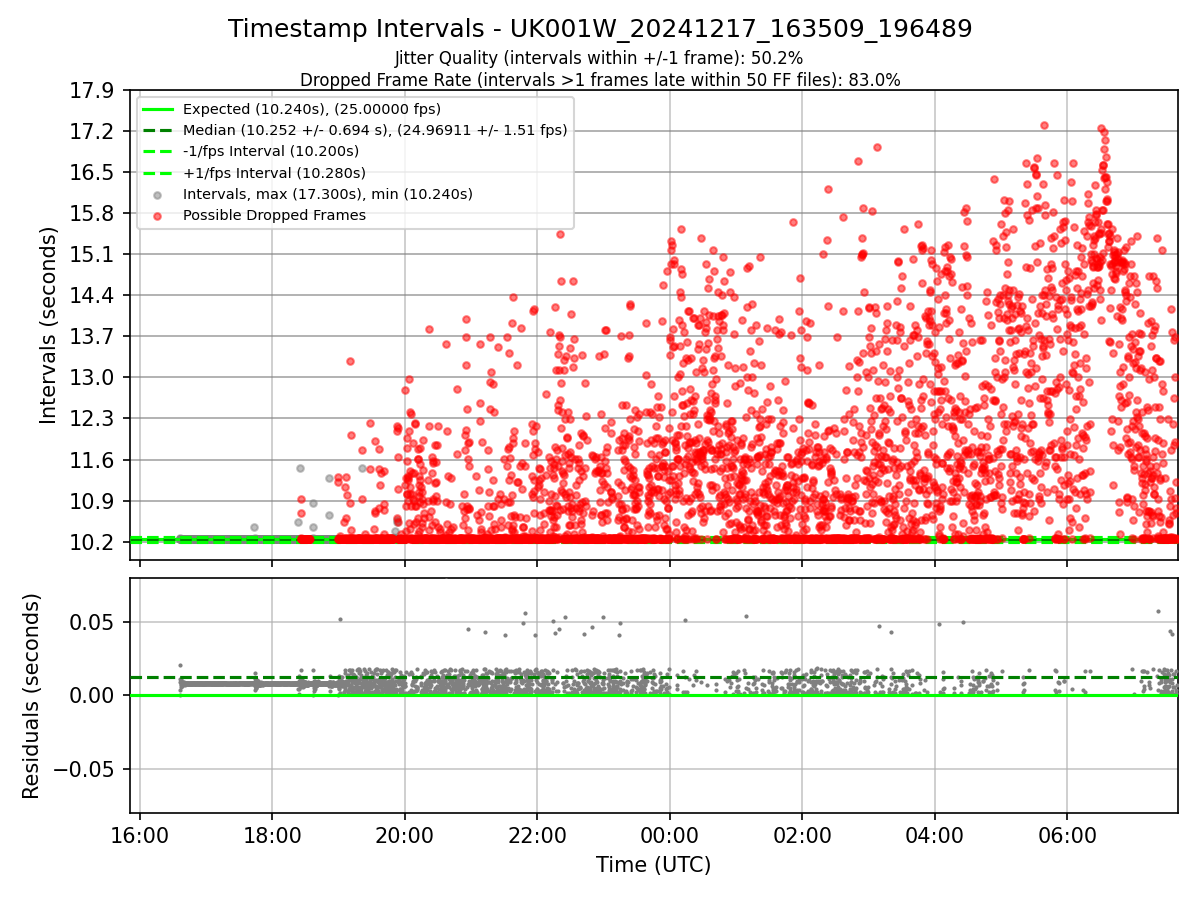Click legend entry 'Possible Dropped Frames'
1200x900 pixels.
click(x=274, y=215)
